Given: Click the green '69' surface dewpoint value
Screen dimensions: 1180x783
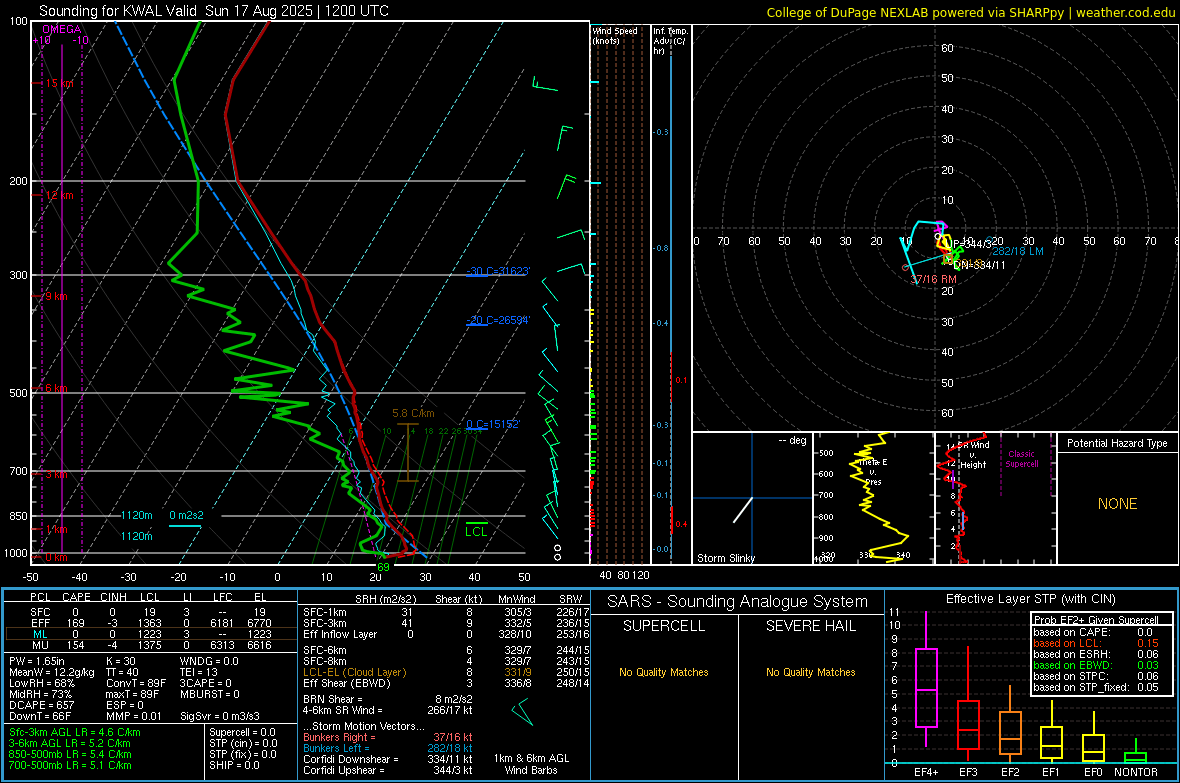Looking at the screenshot, I should click(383, 567).
